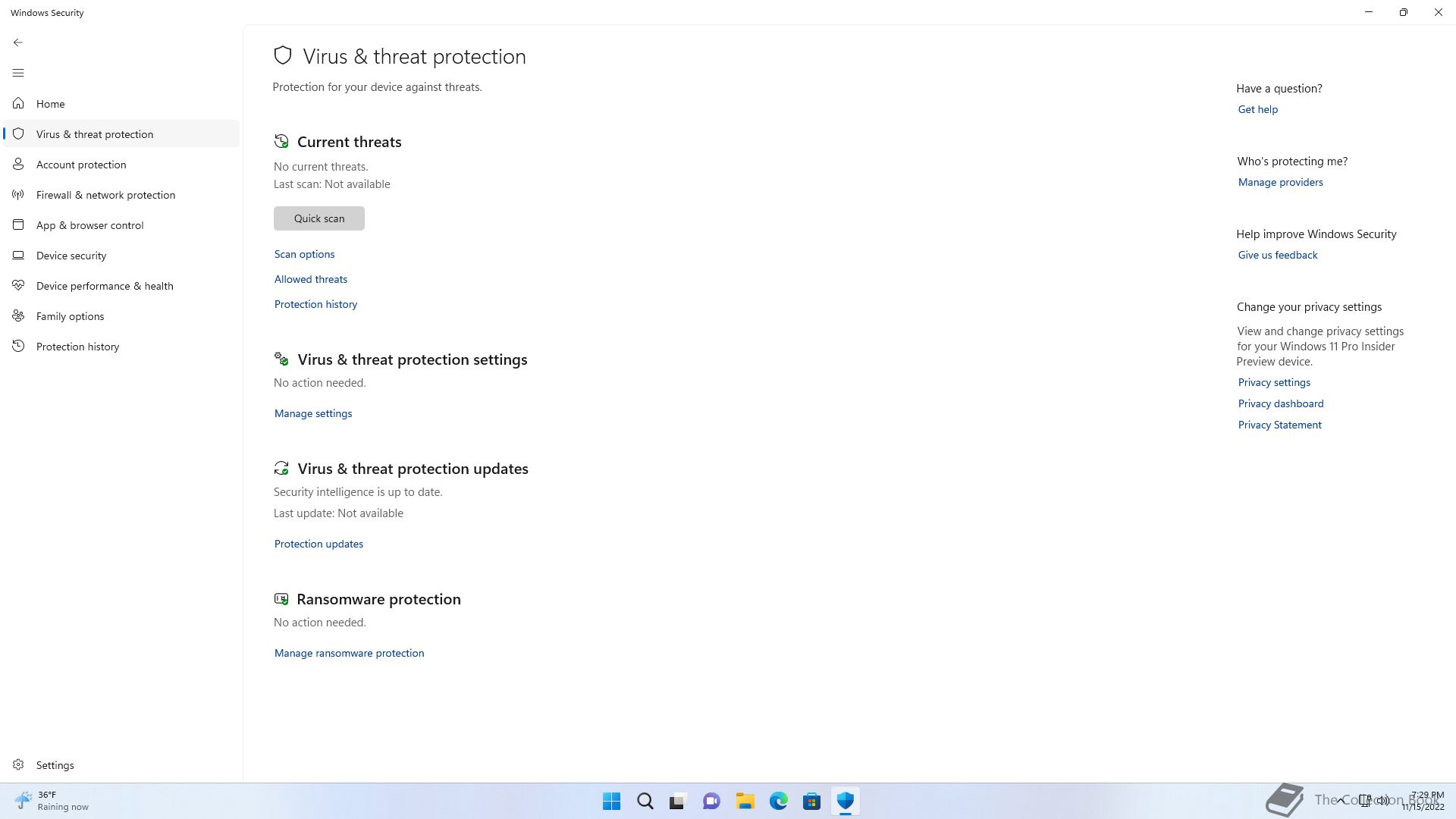Select Account protection in sidebar
This screenshot has width=1456, height=819.
[121, 164]
